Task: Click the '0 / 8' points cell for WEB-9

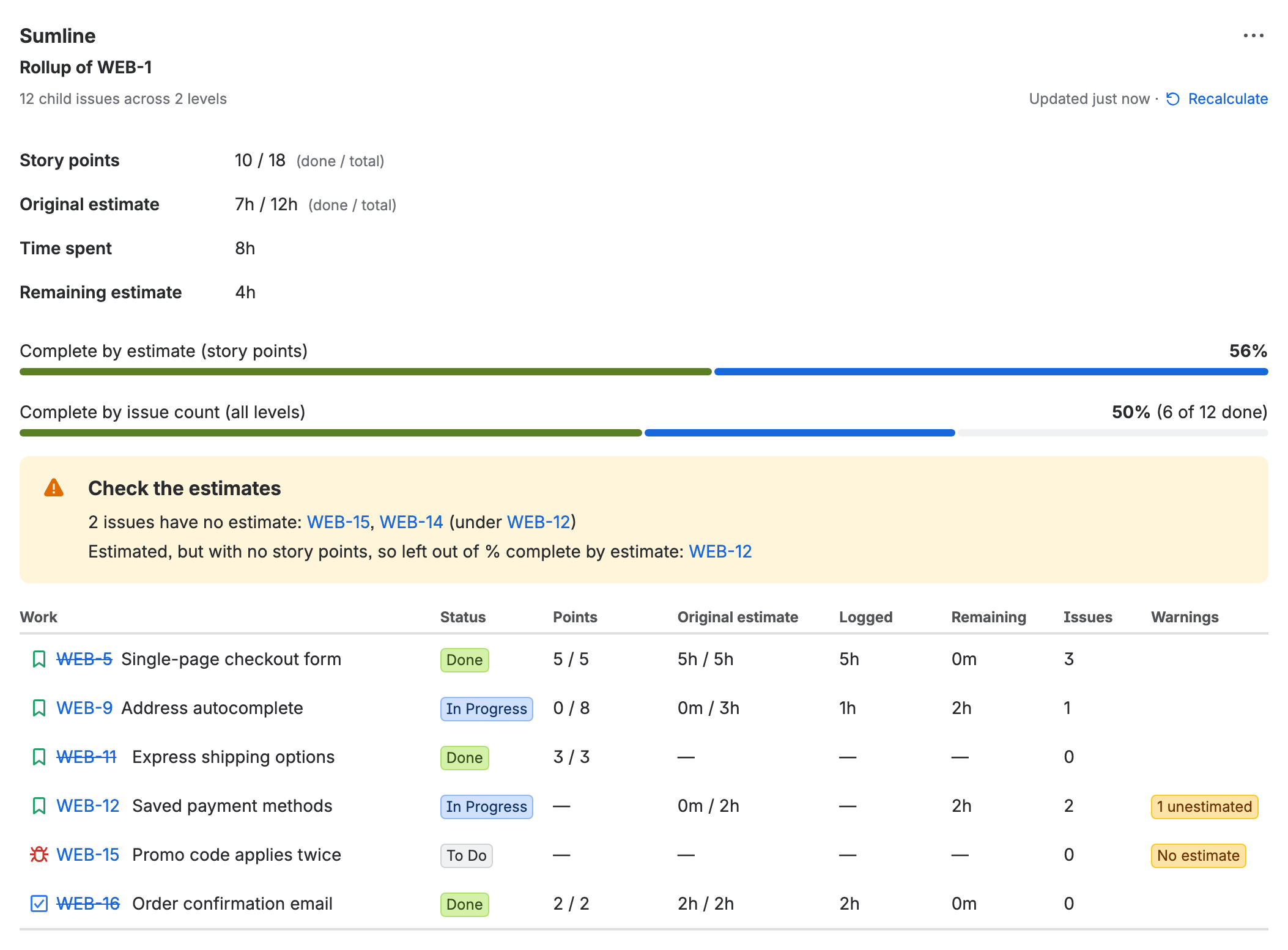Action: (x=571, y=708)
